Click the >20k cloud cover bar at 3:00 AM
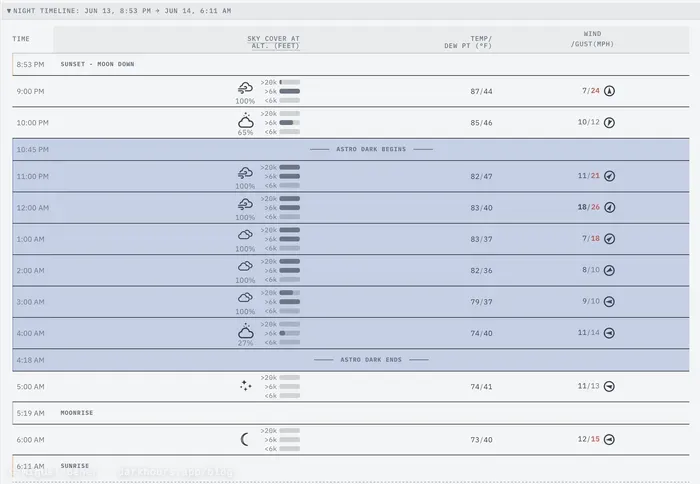This screenshot has width=700, height=484. [x=290, y=293]
